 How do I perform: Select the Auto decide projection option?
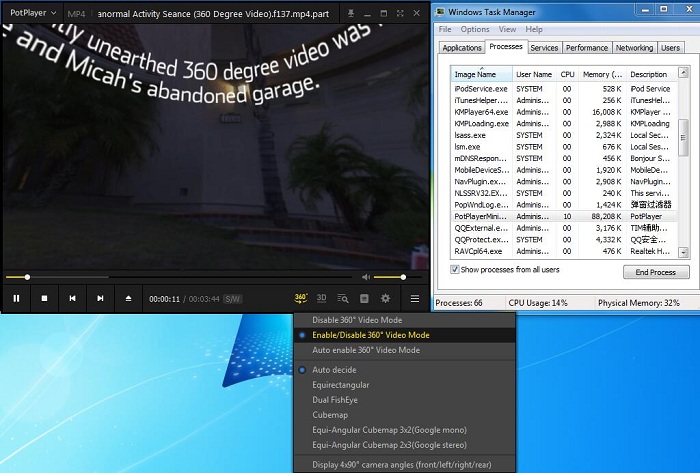point(404,370)
